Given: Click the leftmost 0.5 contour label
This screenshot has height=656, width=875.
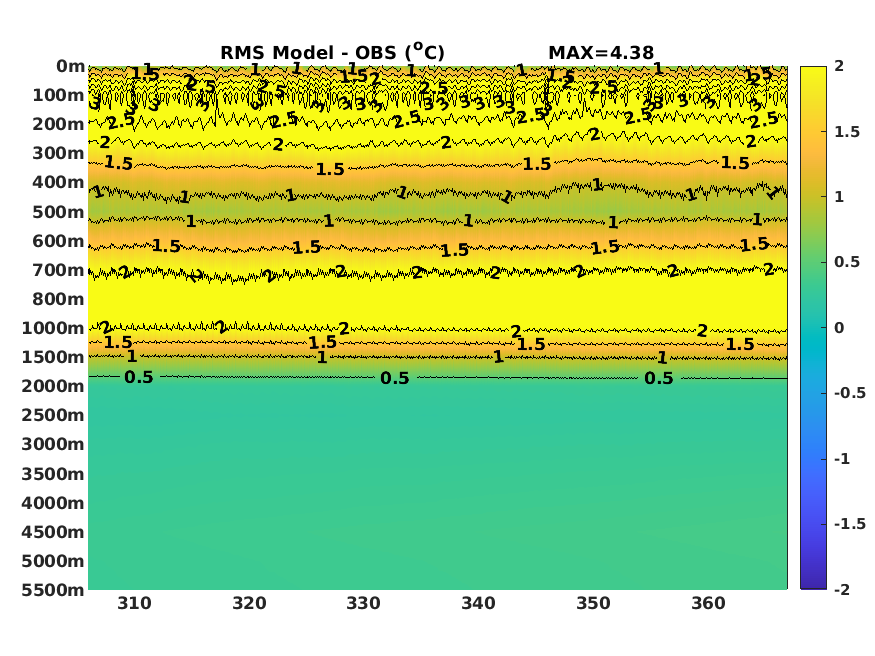Looking at the screenshot, I should tap(138, 377).
